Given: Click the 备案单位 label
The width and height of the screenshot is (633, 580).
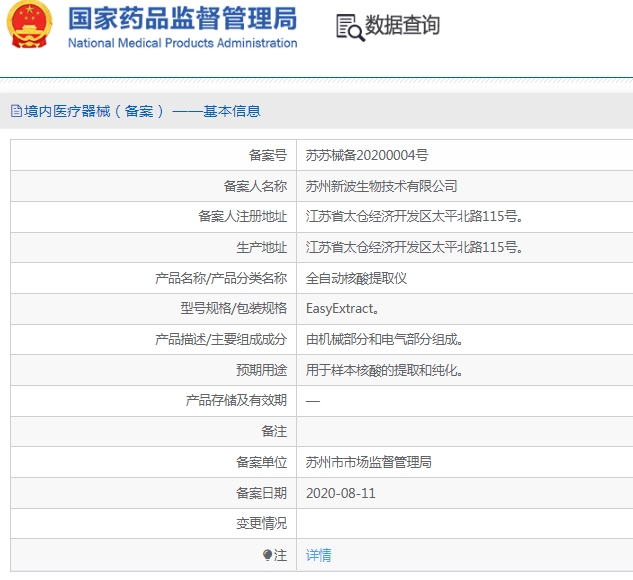Looking at the screenshot, I should [262, 462].
